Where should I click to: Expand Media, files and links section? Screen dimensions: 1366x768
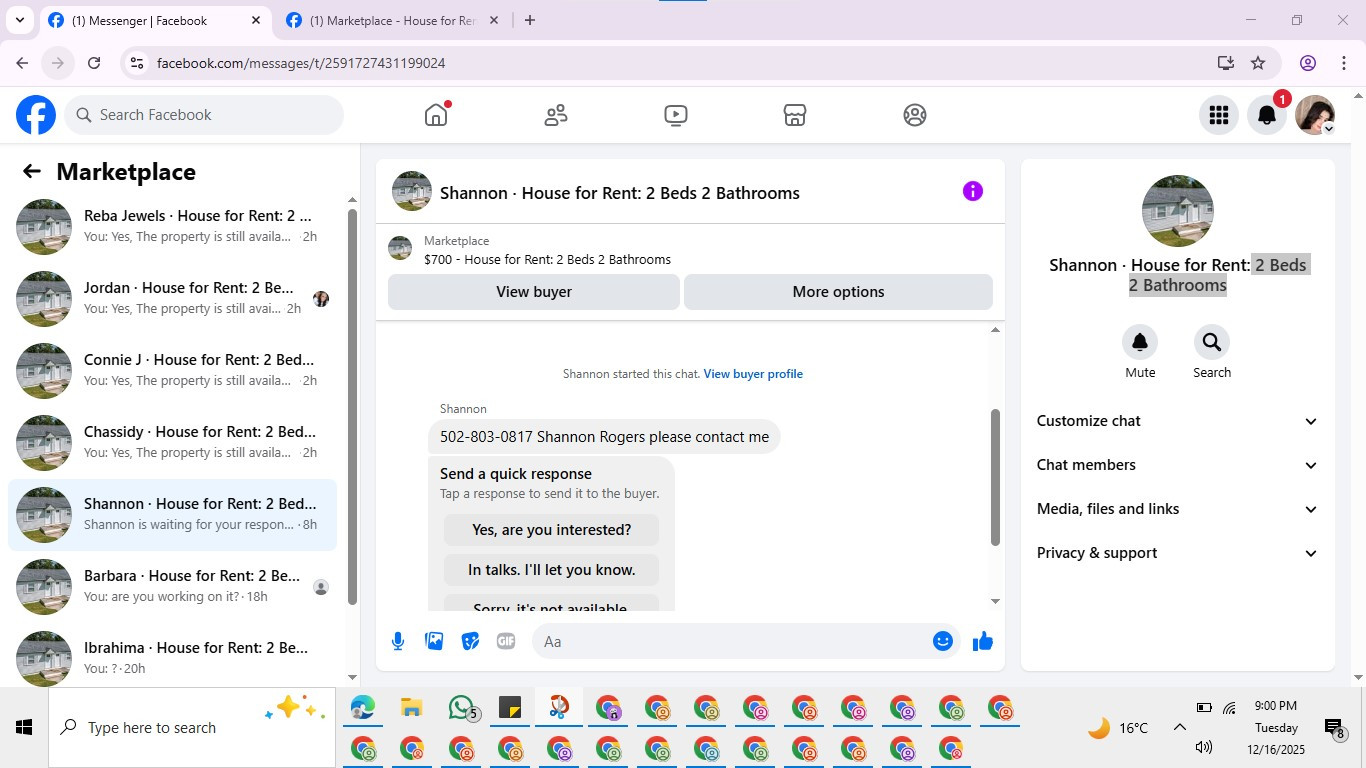(1177, 509)
